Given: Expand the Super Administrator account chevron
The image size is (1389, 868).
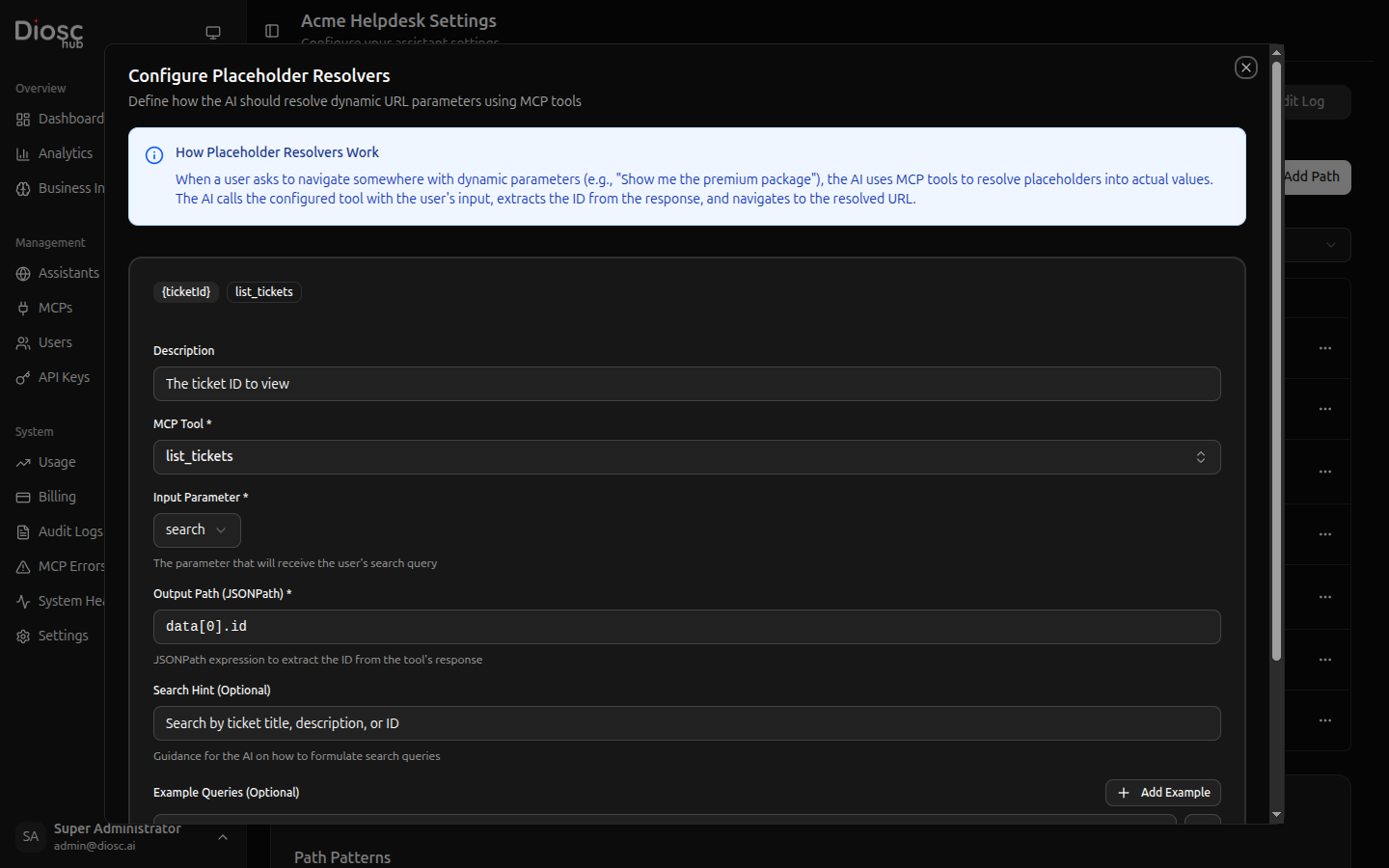Looking at the screenshot, I should coord(224,839).
